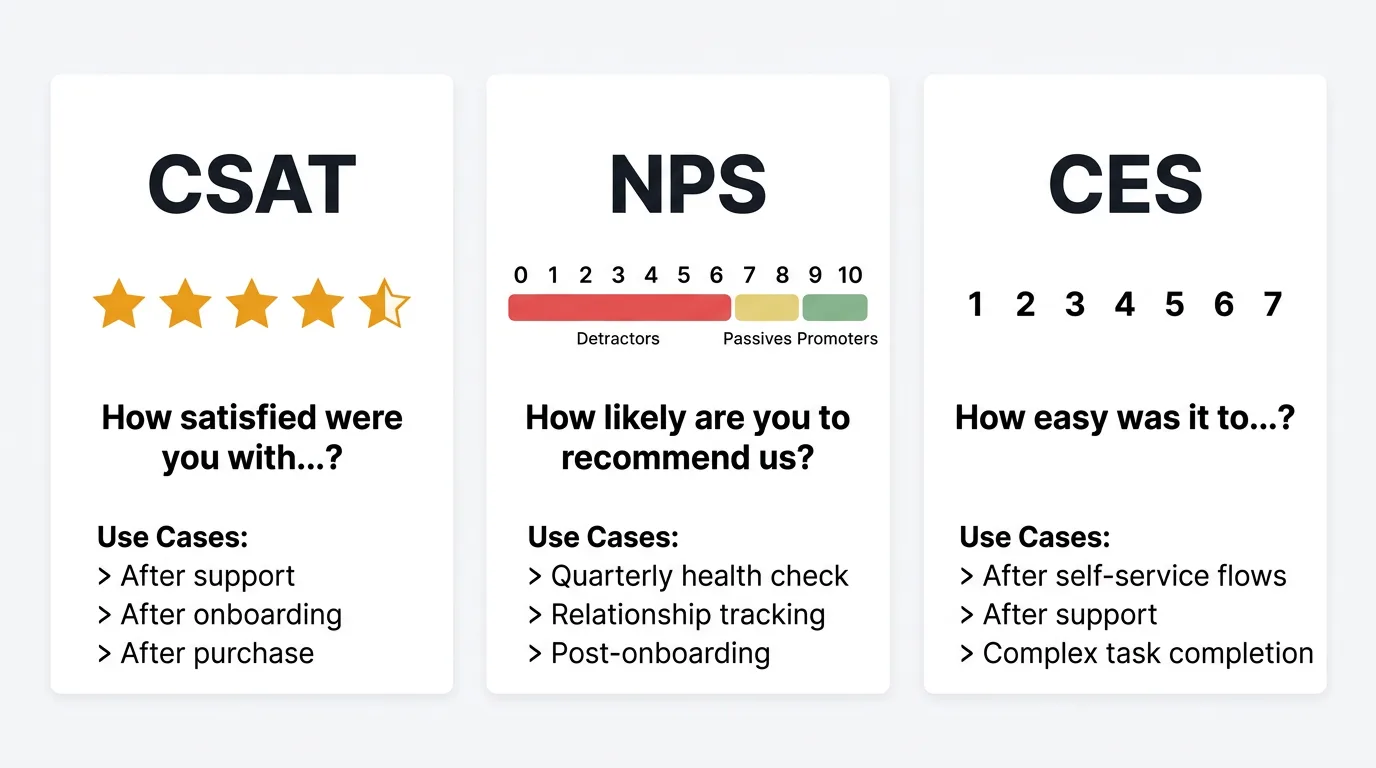Screen dimensions: 1376x768
Task: Click the yellow Passives bar segment
Action: pyautogui.click(x=767, y=307)
